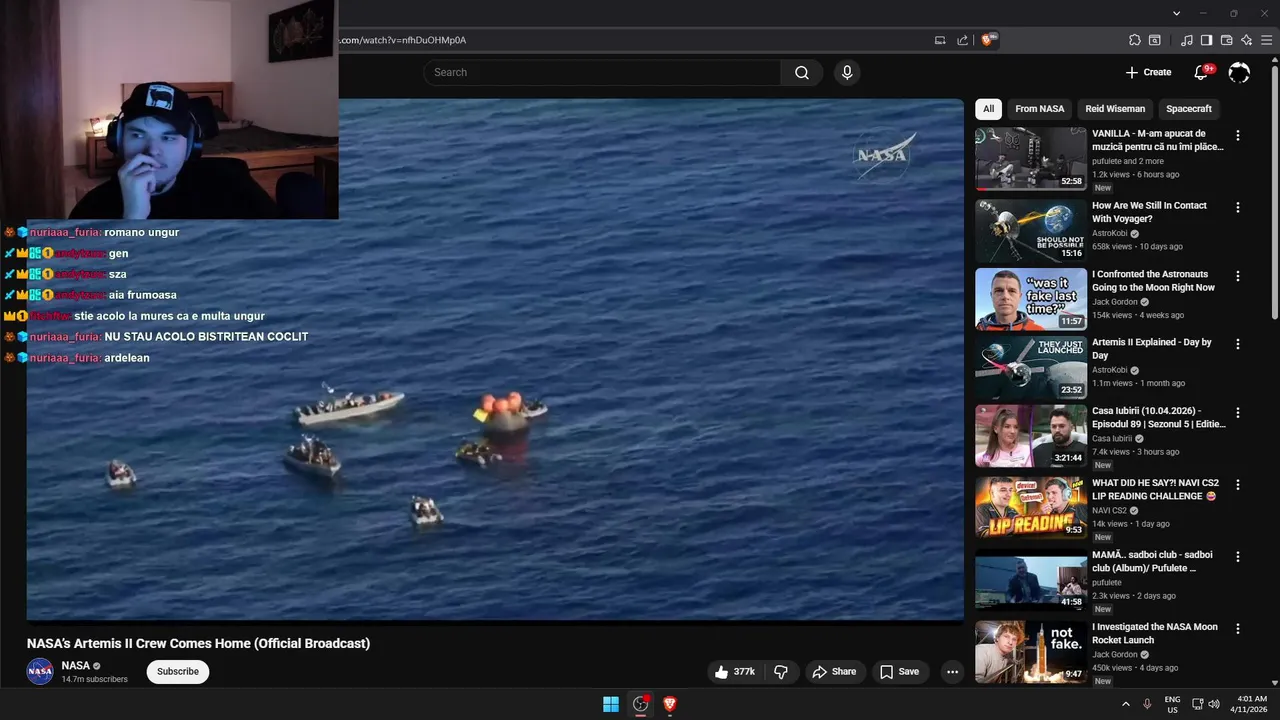Viewport: 1280px width, 720px height.
Task: Click the video title 'NASA's Artemis II Crew Comes Home'
Action: pos(198,643)
